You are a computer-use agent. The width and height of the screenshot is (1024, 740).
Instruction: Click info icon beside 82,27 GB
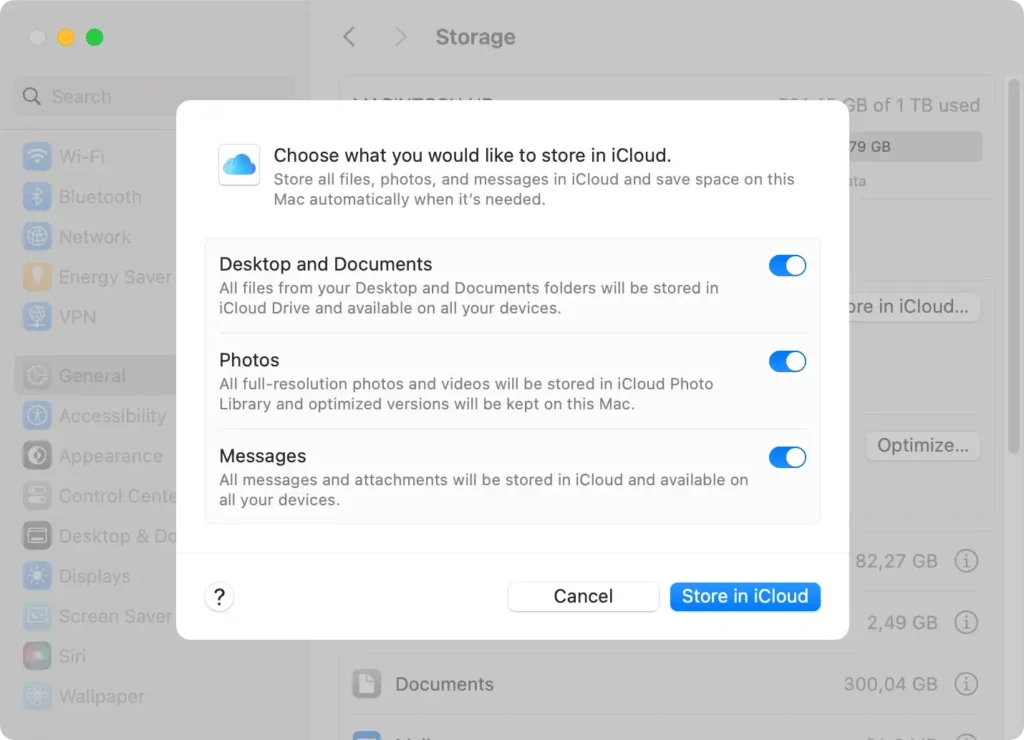(x=965, y=561)
